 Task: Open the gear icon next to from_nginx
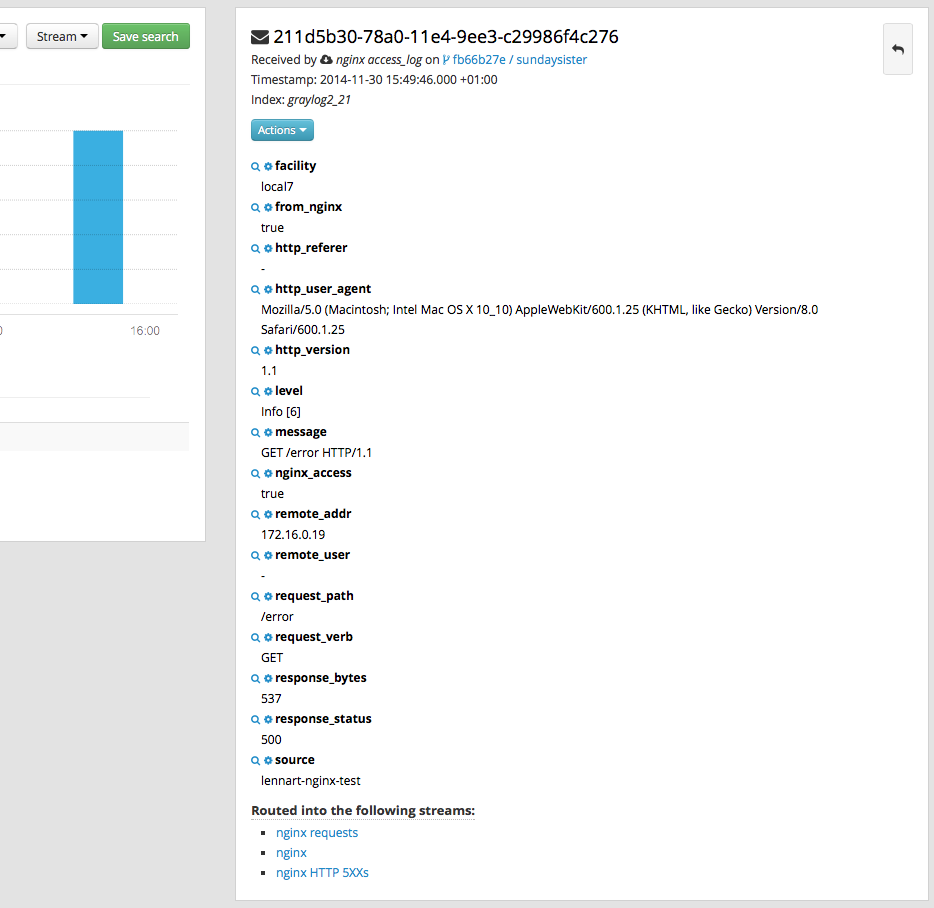[268, 207]
